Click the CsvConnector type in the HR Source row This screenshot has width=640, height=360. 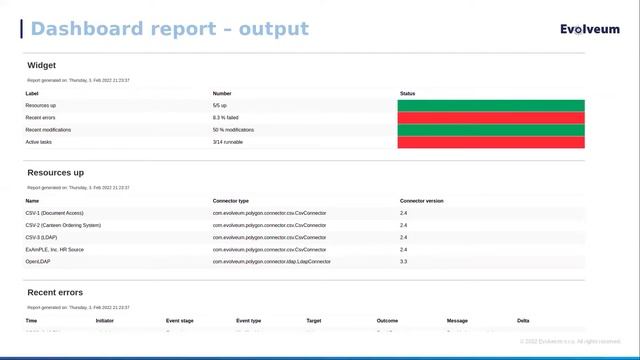[x=269, y=249]
